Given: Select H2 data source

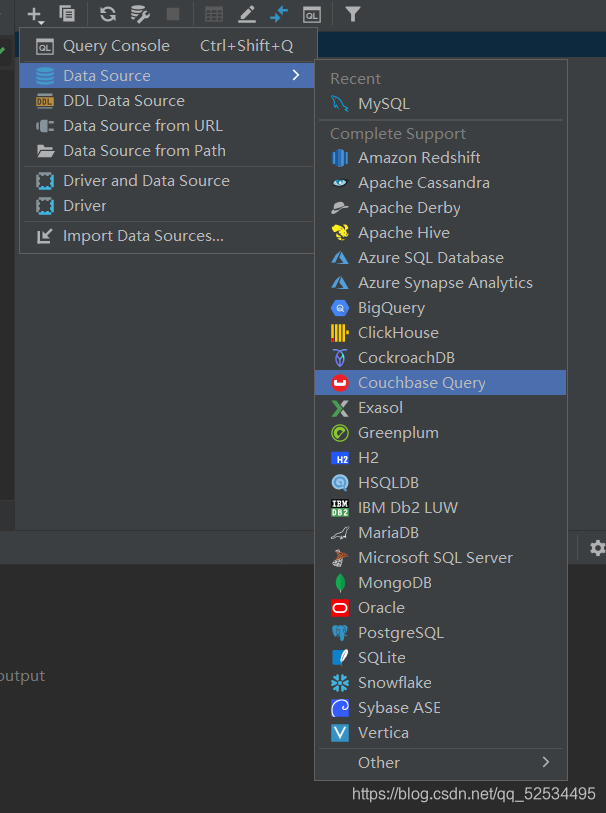Looking at the screenshot, I should [x=441, y=458].
